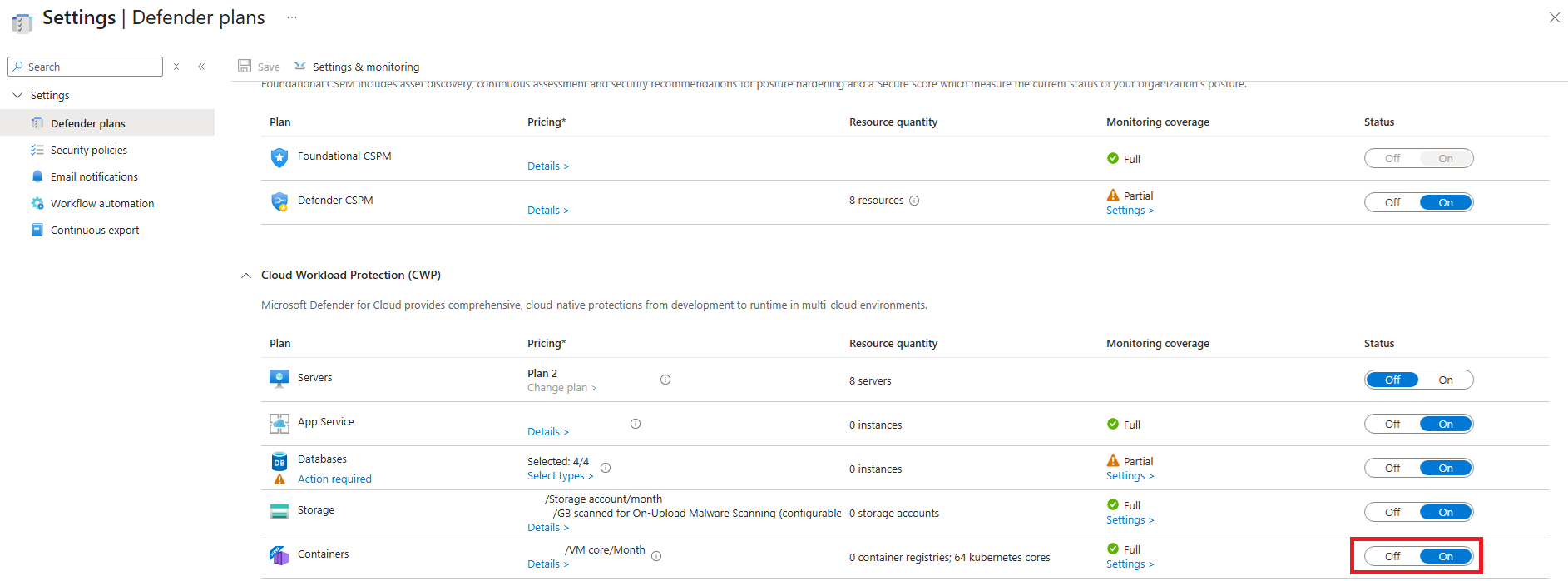Image resolution: width=1568 pixels, height=581 pixels.
Task: Collapse Cloud Workload Protection section
Action: [246, 276]
